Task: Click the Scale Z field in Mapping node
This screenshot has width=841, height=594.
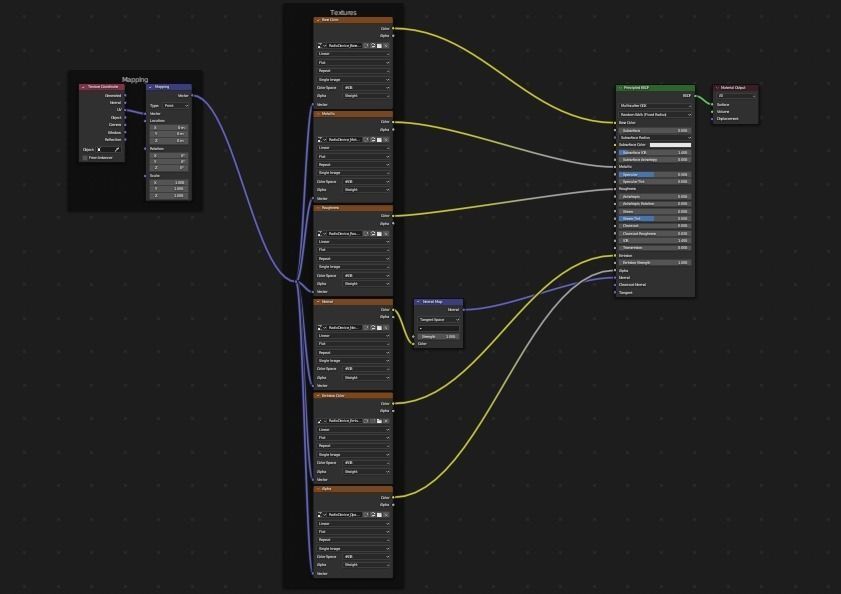Action: [169, 196]
